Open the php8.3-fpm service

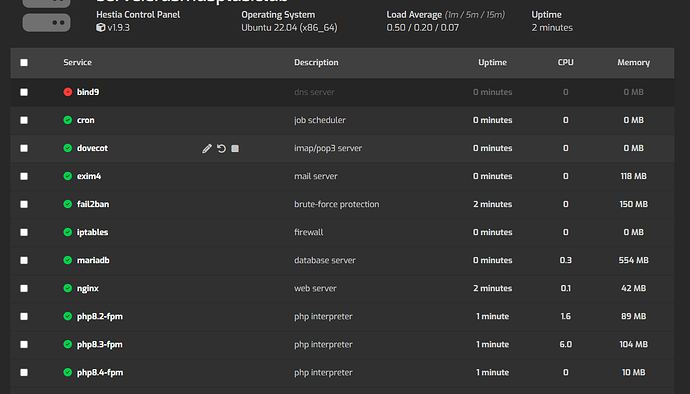pos(100,345)
